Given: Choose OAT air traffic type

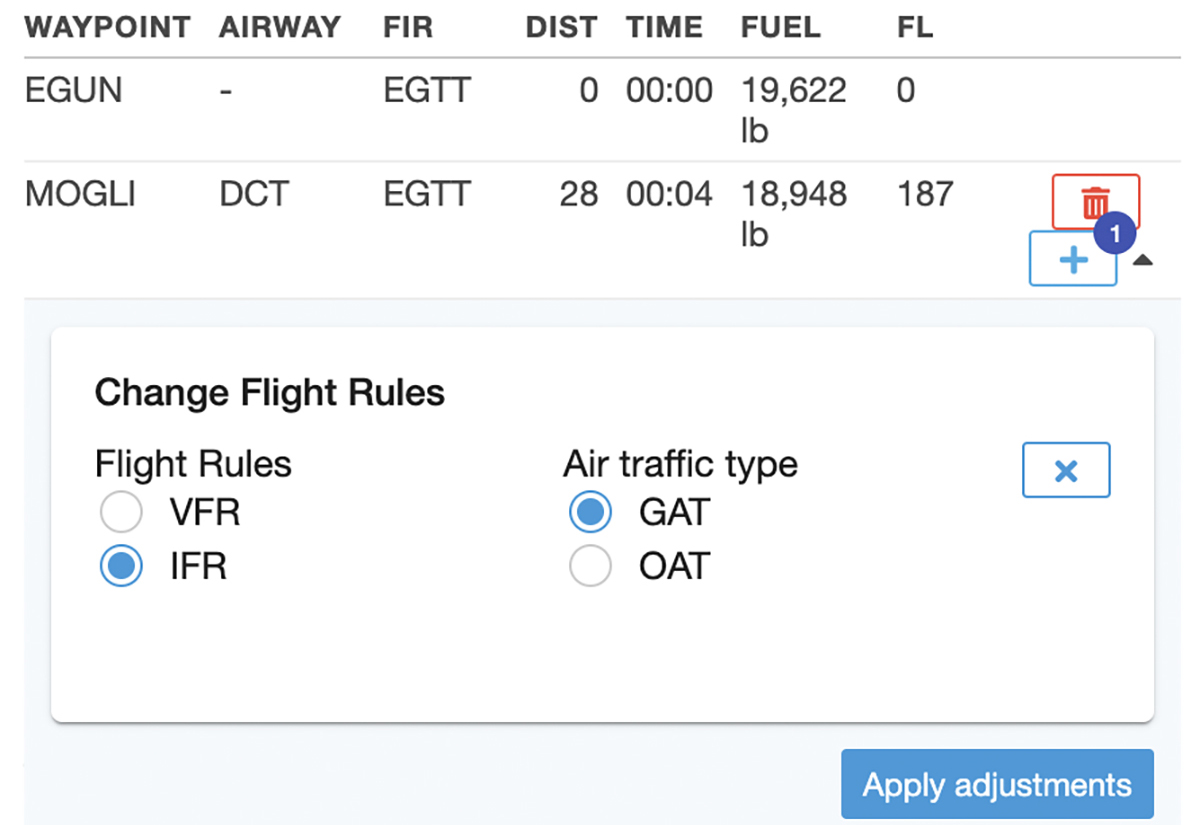Looking at the screenshot, I should click(x=590, y=567).
